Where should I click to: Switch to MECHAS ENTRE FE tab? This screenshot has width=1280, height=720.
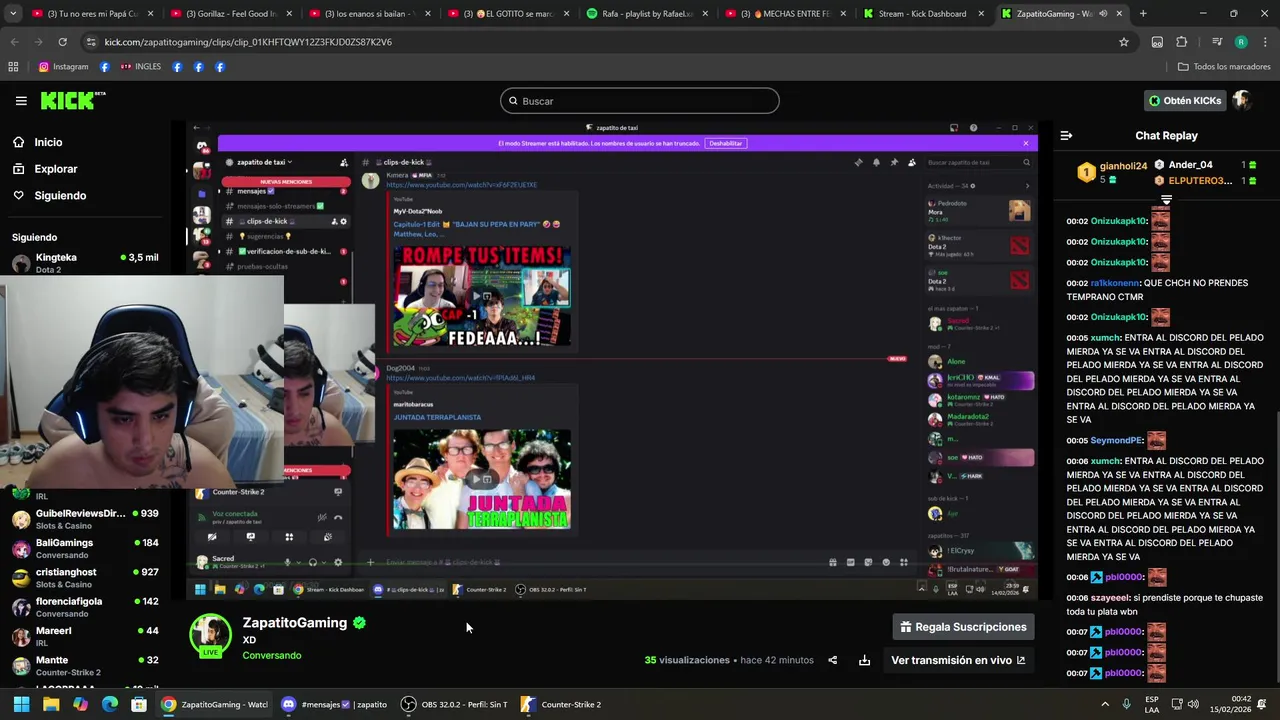[x=784, y=14]
